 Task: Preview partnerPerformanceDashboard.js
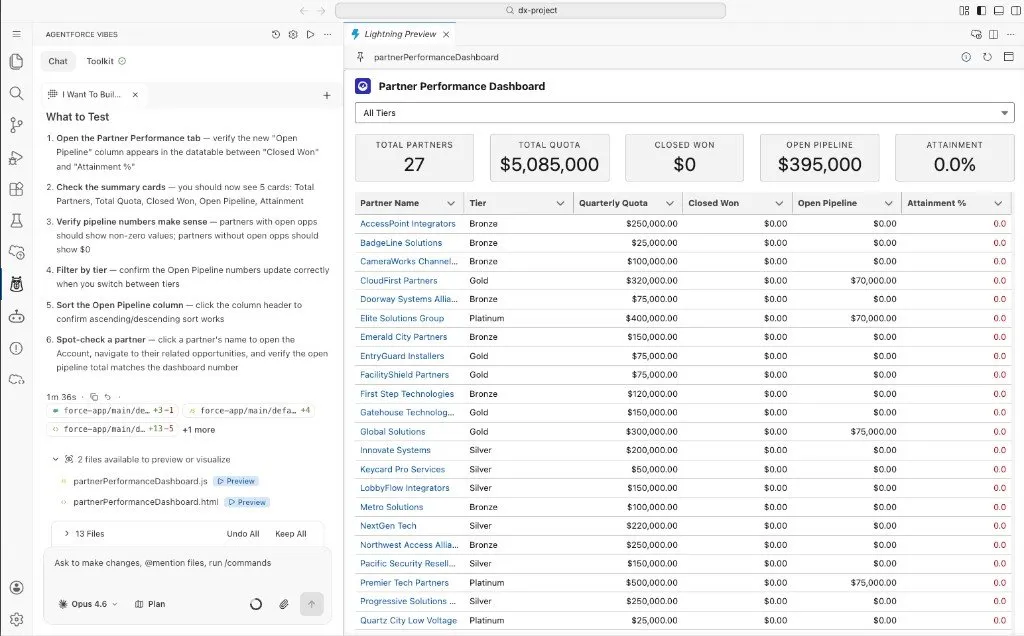click(x=236, y=481)
